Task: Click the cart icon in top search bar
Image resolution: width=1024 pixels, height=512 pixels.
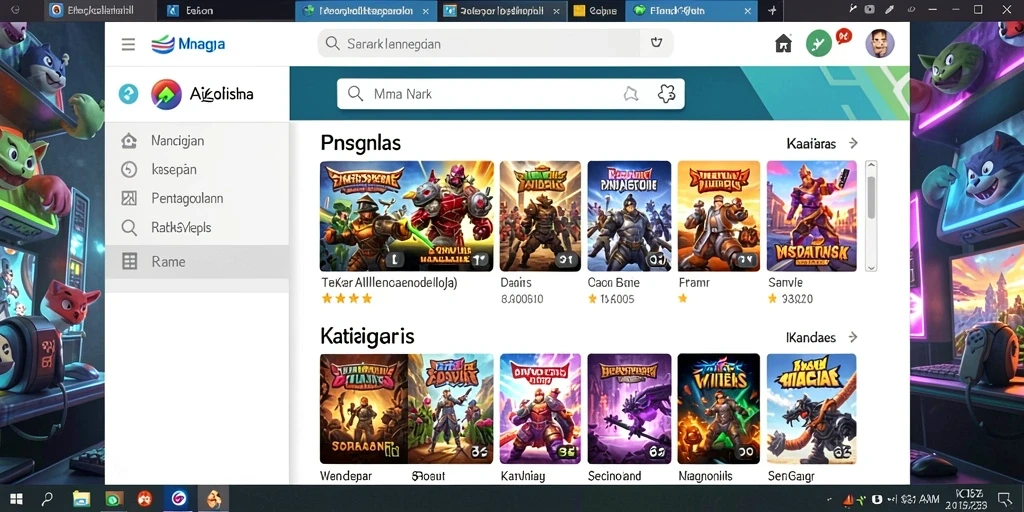Action: point(656,43)
